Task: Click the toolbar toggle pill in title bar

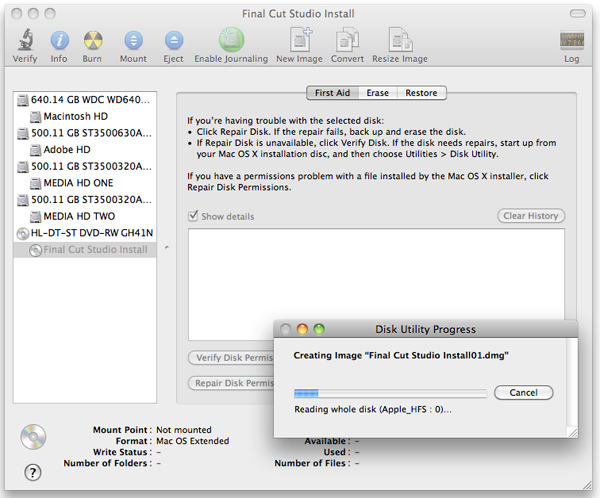Action: click(577, 14)
